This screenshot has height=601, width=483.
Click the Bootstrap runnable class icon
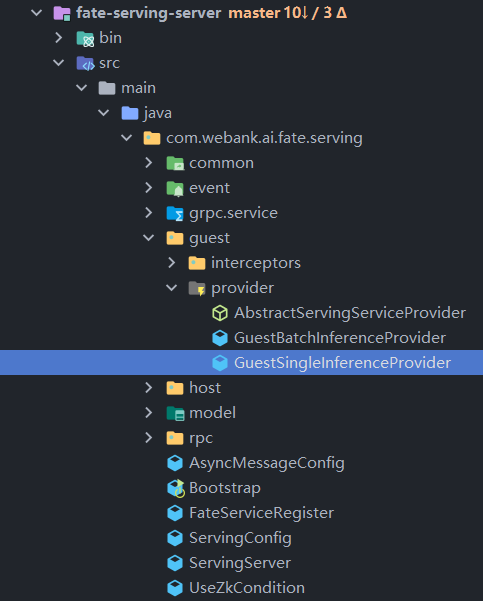(x=176, y=488)
